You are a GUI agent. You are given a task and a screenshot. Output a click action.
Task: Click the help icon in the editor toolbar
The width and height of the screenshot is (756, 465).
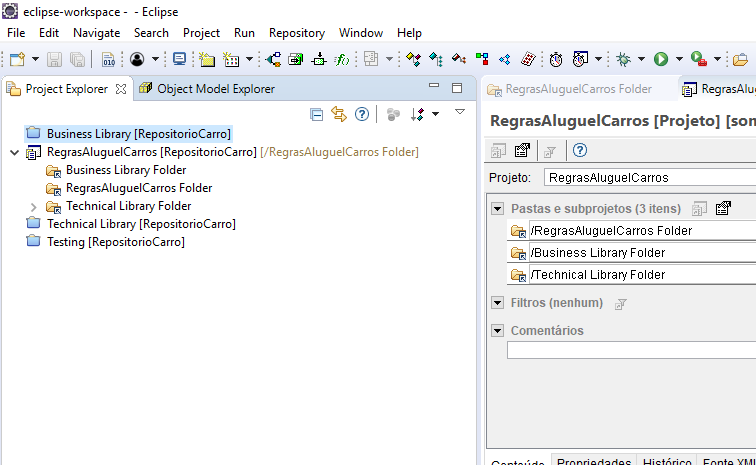tap(580, 150)
